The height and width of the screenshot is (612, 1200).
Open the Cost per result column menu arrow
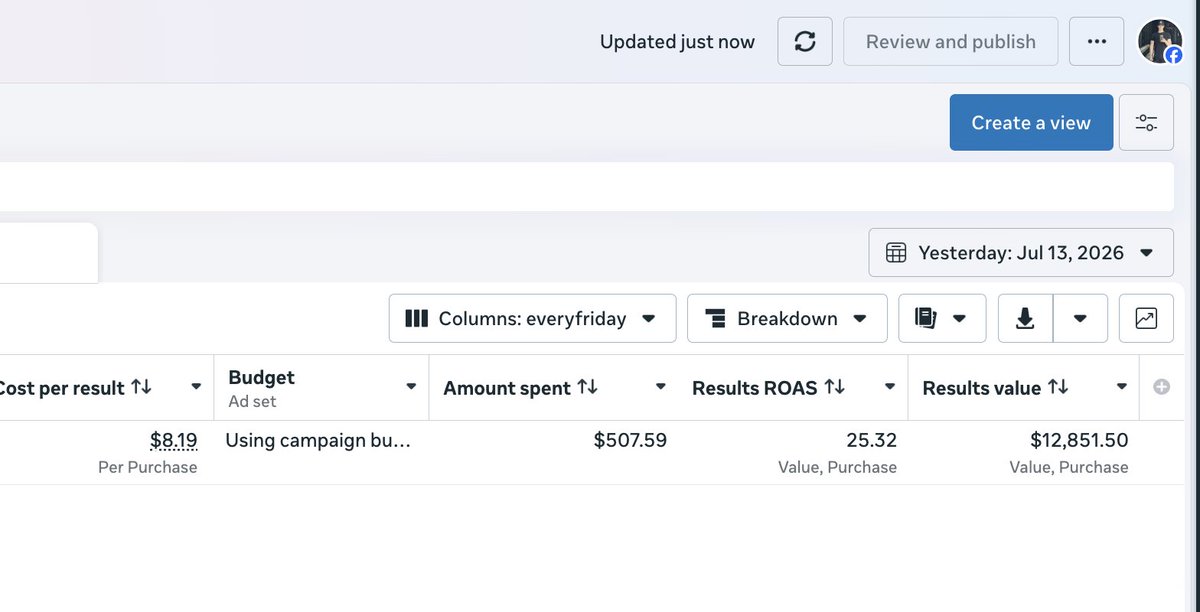coord(196,387)
